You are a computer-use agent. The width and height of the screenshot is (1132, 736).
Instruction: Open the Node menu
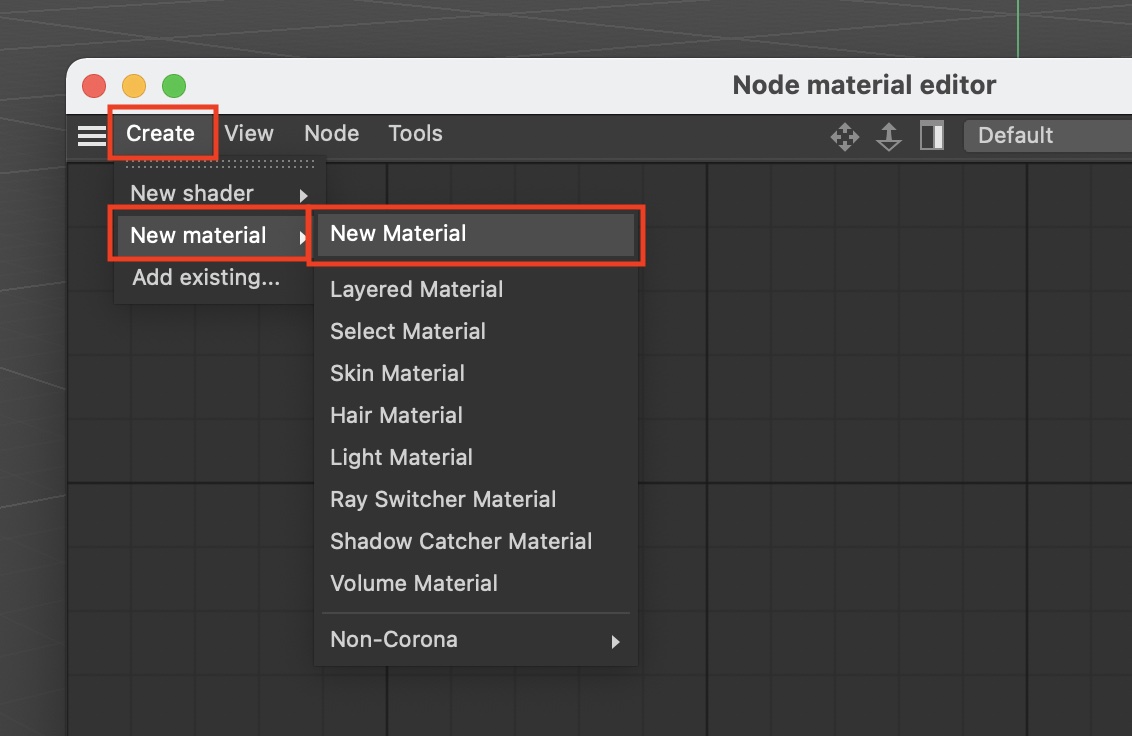tap(331, 134)
